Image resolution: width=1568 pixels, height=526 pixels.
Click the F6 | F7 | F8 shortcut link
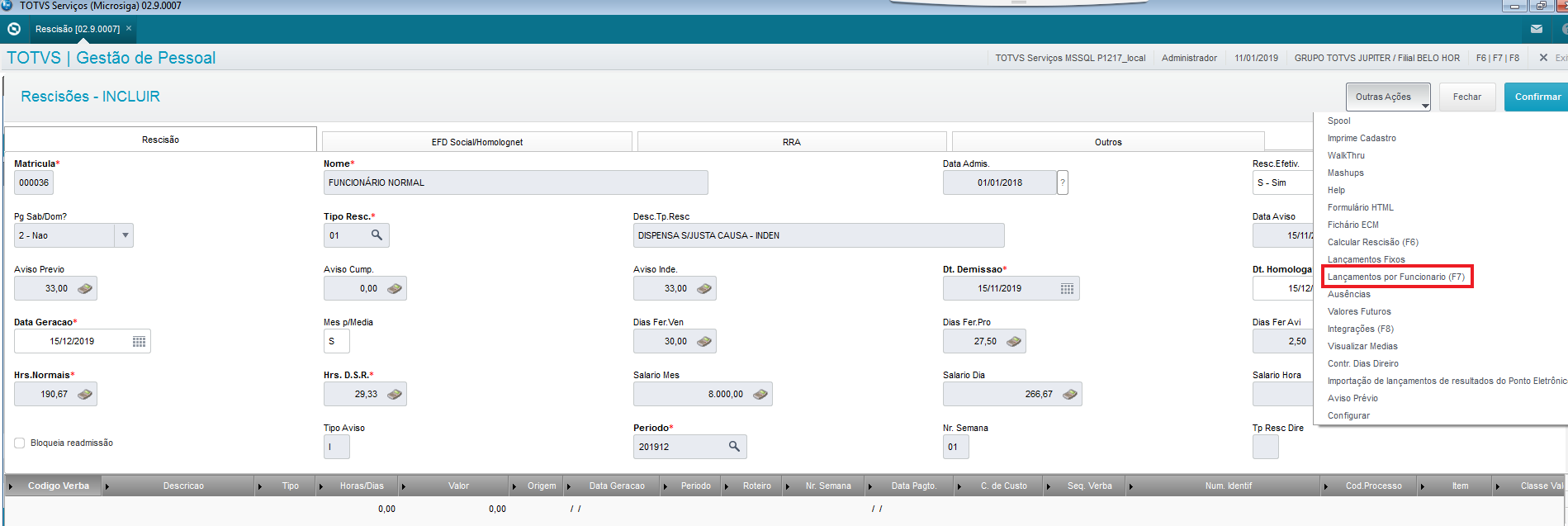pyautogui.click(x=1497, y=58)
